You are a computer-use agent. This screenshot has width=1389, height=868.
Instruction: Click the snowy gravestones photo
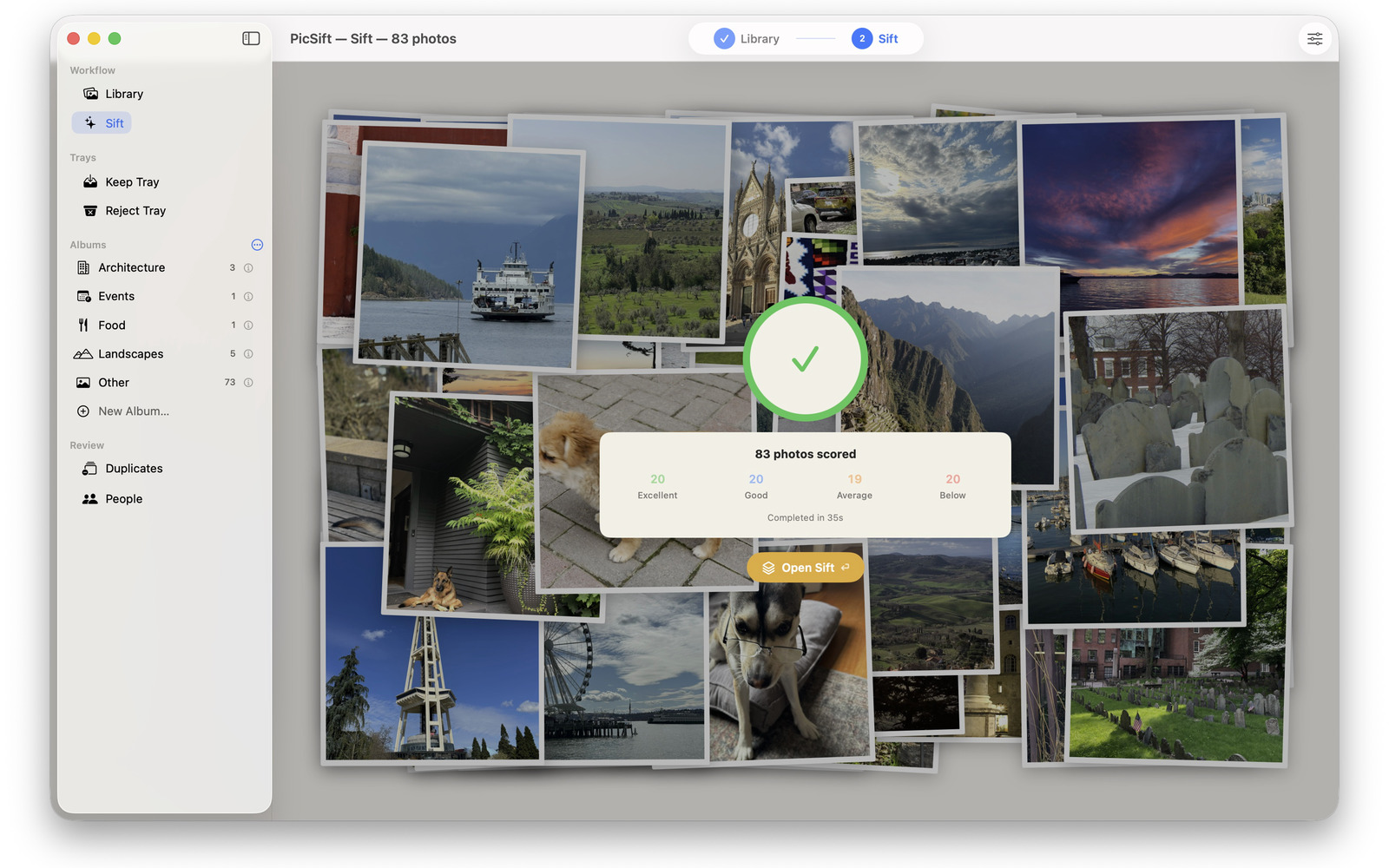pos(1179,418)
